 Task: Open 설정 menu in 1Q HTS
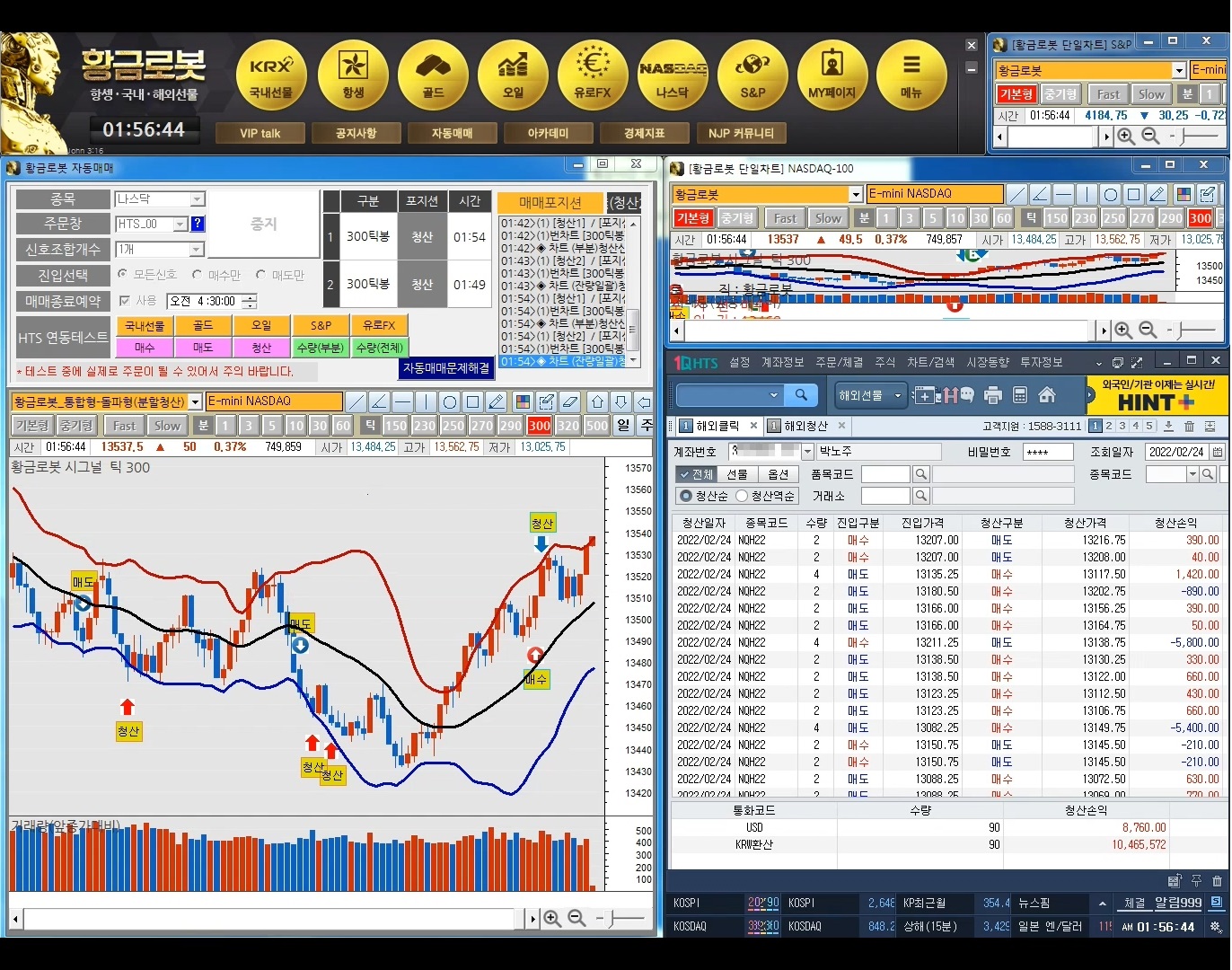[x=739, y=362]
